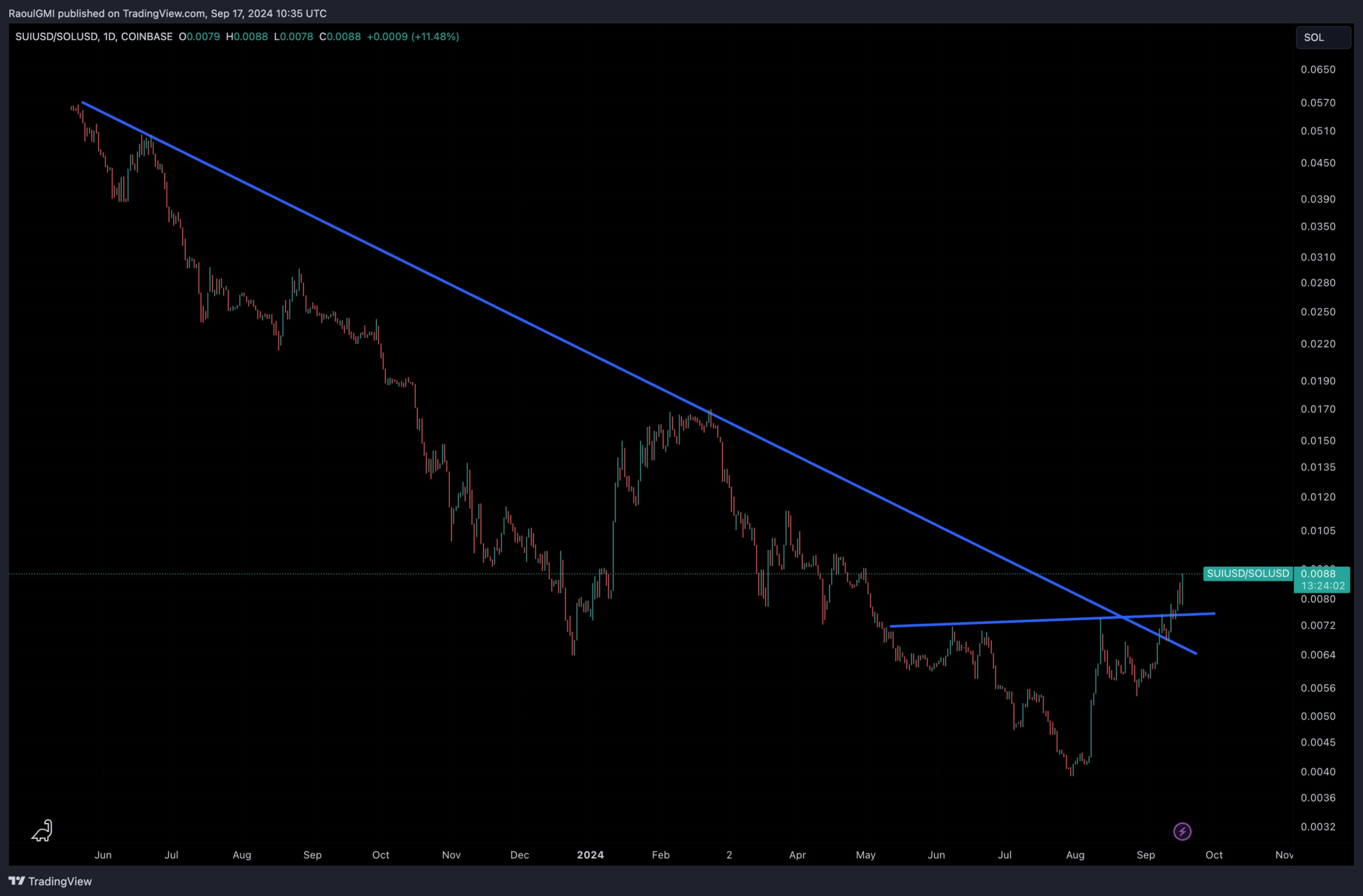Click the green SUIUSD/SOLUSD price line label
This screenshot has height=896, width=1363.
click(x=1247, y=573)
